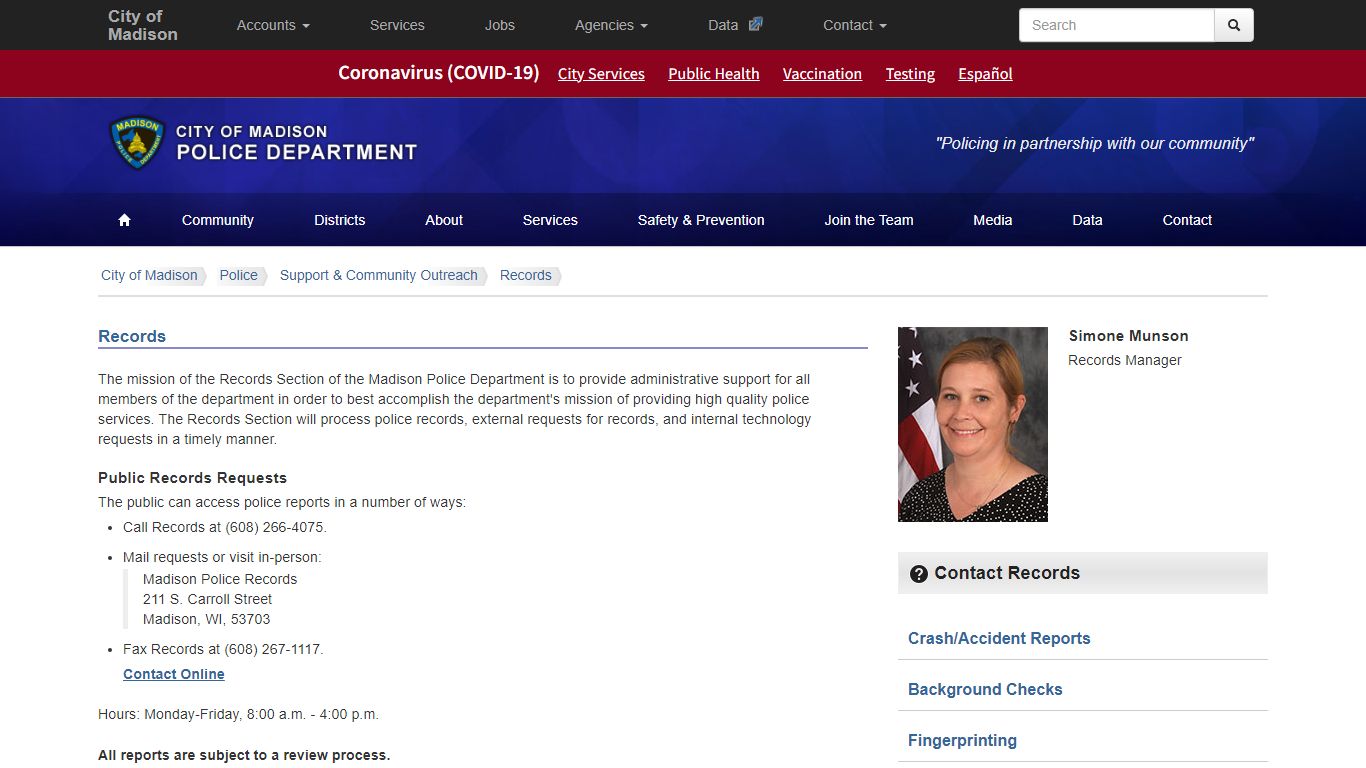Open Jobs in top bar
The width and height of the screenshot is (1366, 768).
500,25
